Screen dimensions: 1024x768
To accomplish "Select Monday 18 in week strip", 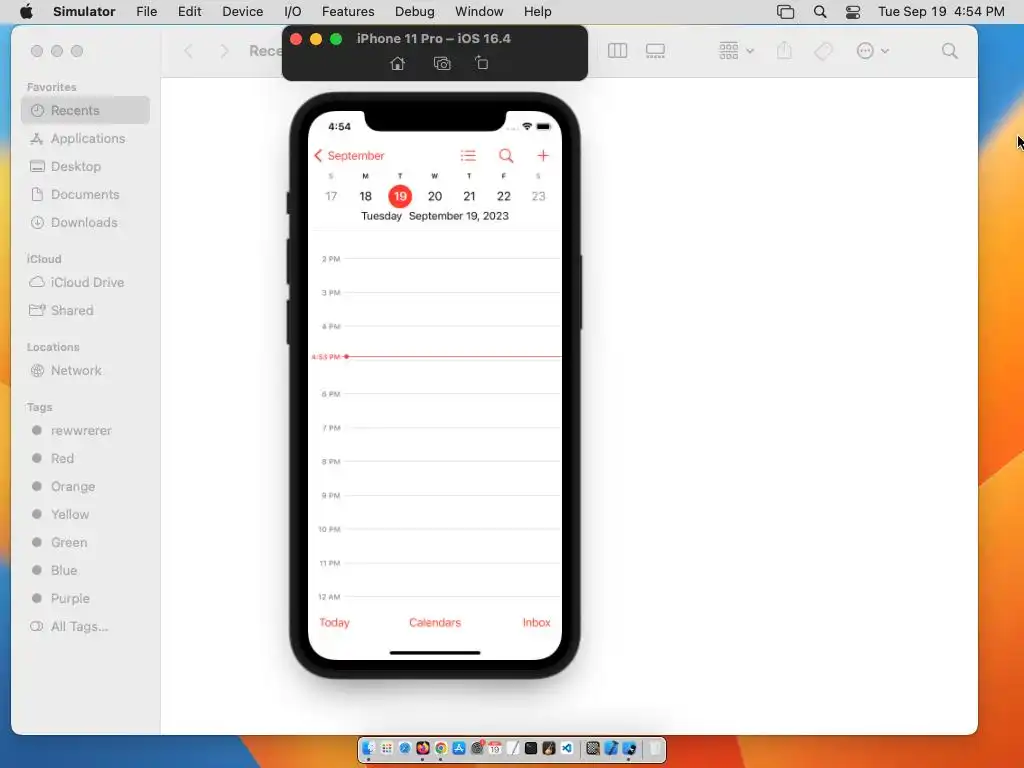I will pos(365,196).
